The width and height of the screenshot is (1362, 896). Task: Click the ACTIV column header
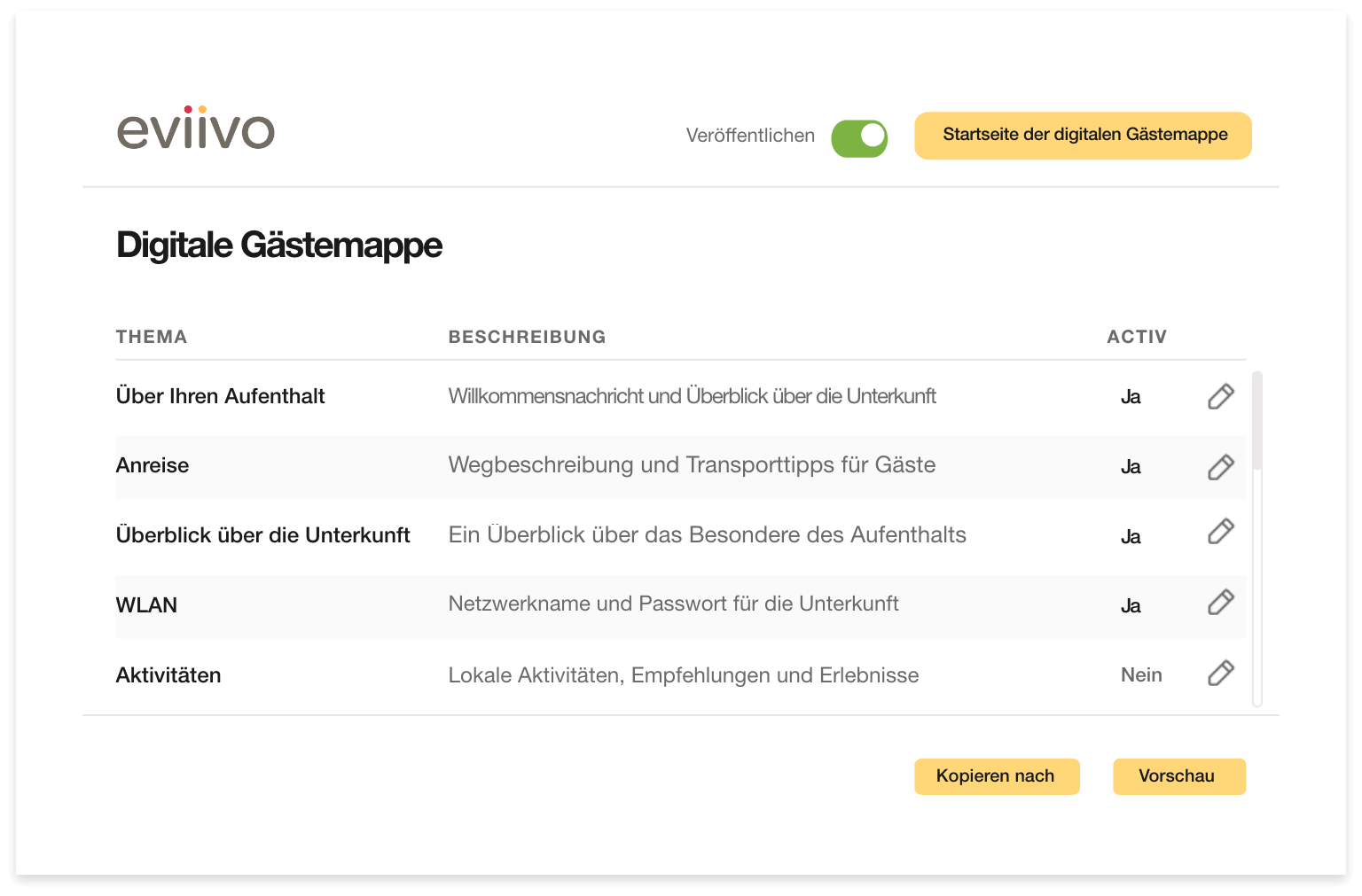tap(1137, 337)
